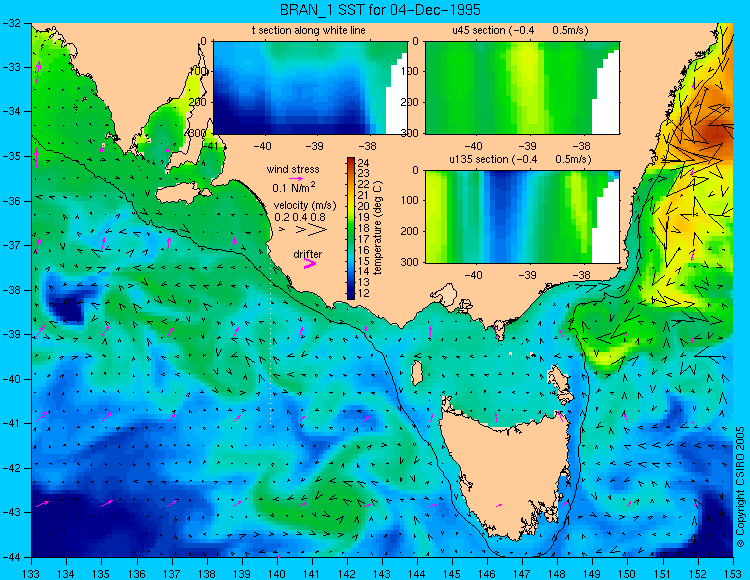This screenshot has width=750, height=580.
Task: Select the 'u45 section (-0.4 0.5m/s)' heading
Action: [520, 30]
